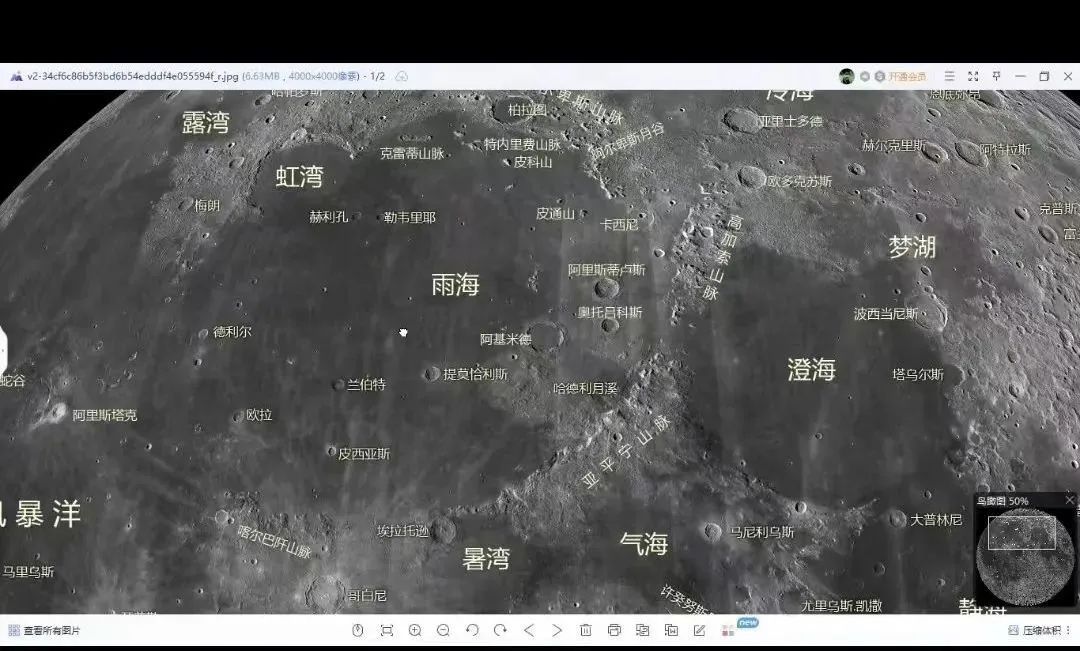This screenshot has width=1080, height=651.
Task: Rotate the image clockwise
Action: [500, 630]
